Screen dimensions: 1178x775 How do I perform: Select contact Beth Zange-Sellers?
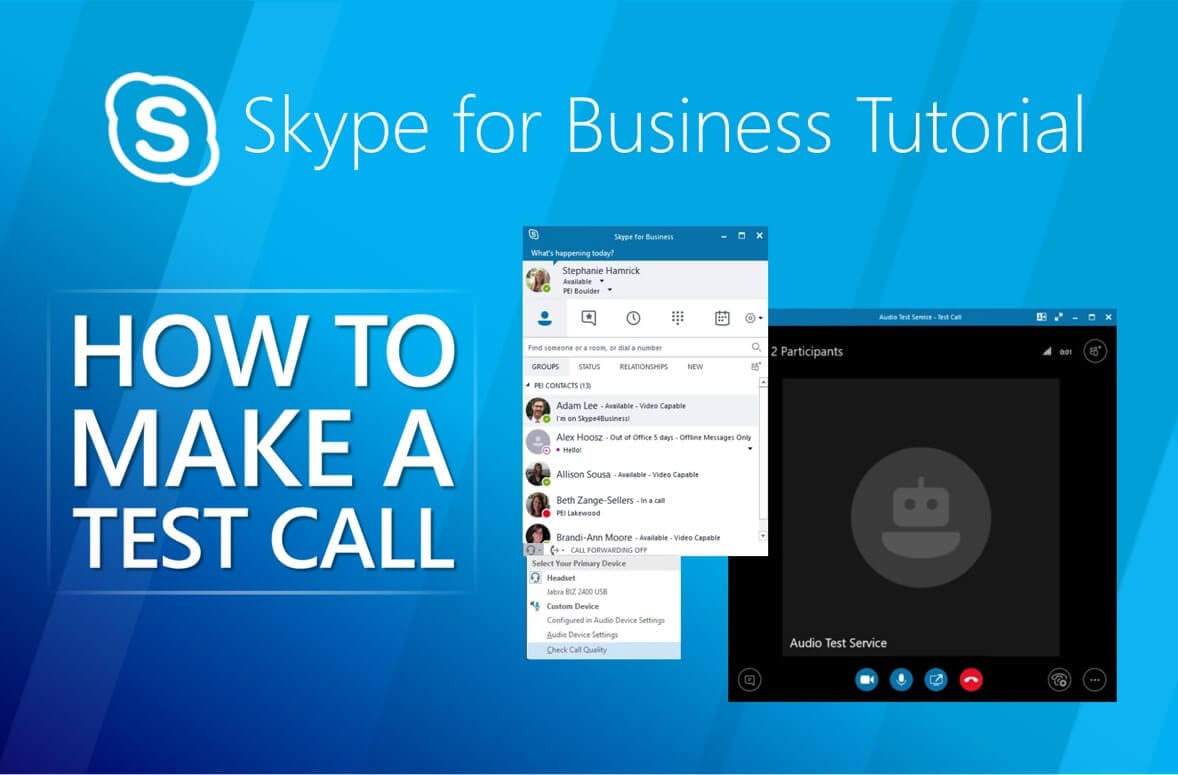641,505
